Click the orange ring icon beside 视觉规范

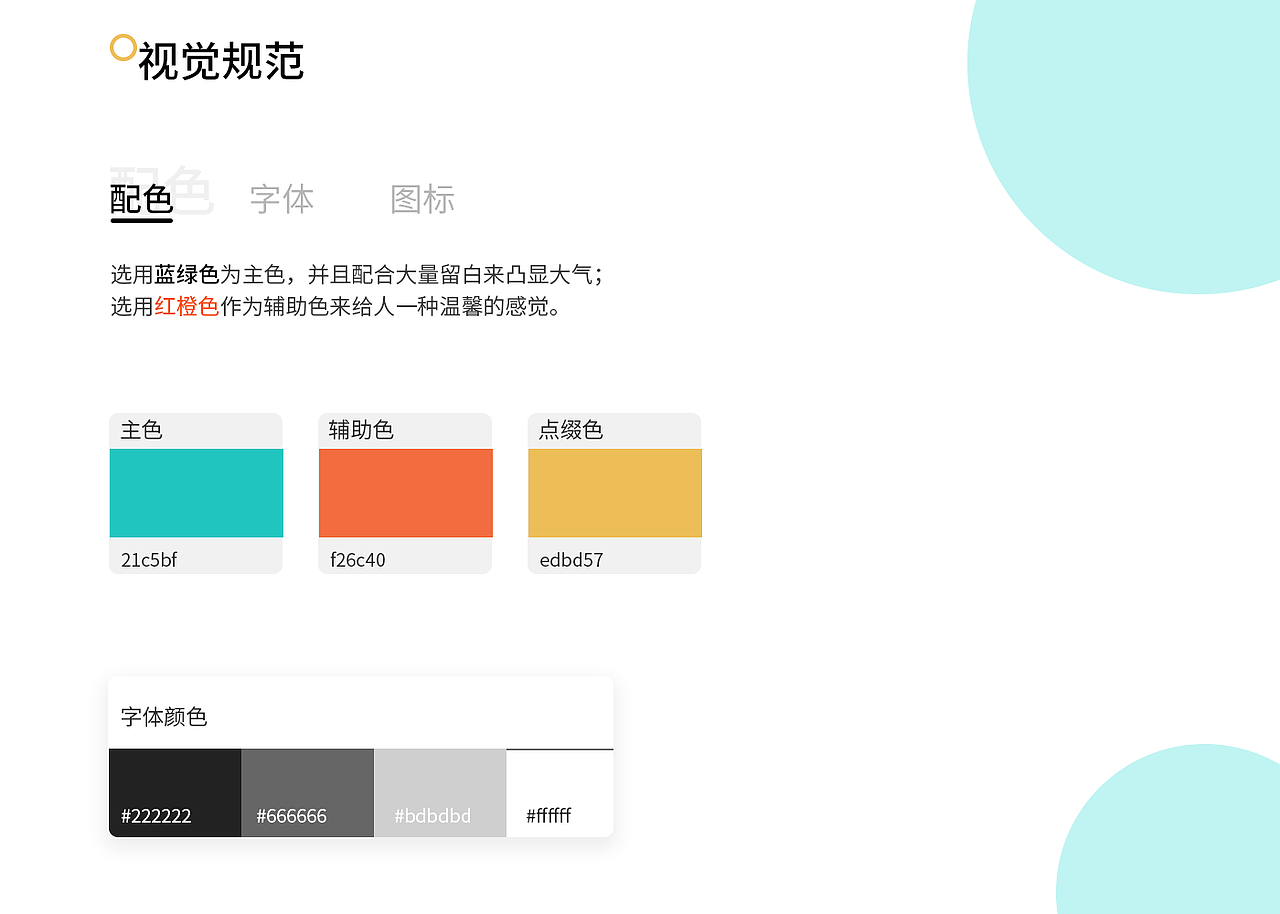pos(123,47)
